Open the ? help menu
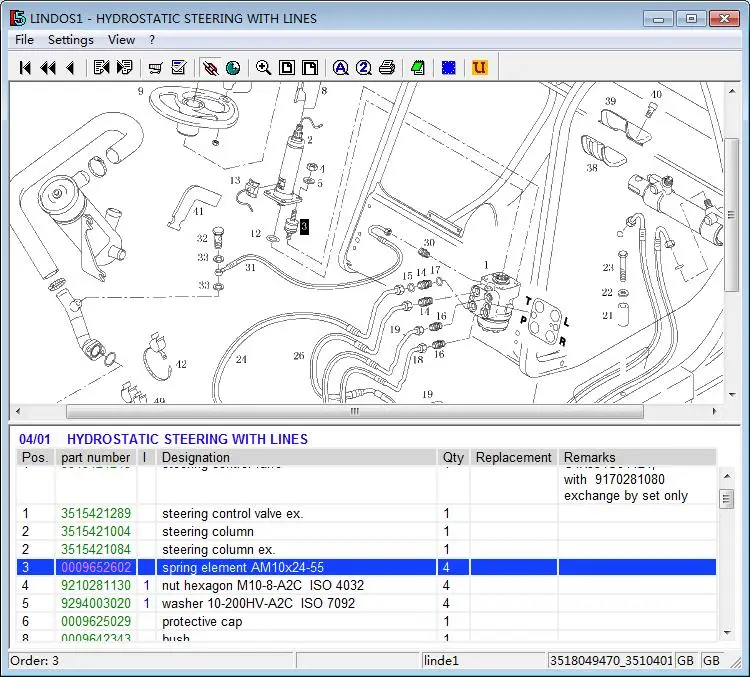Viewport: 750px width, 677px height. point(152,40)
